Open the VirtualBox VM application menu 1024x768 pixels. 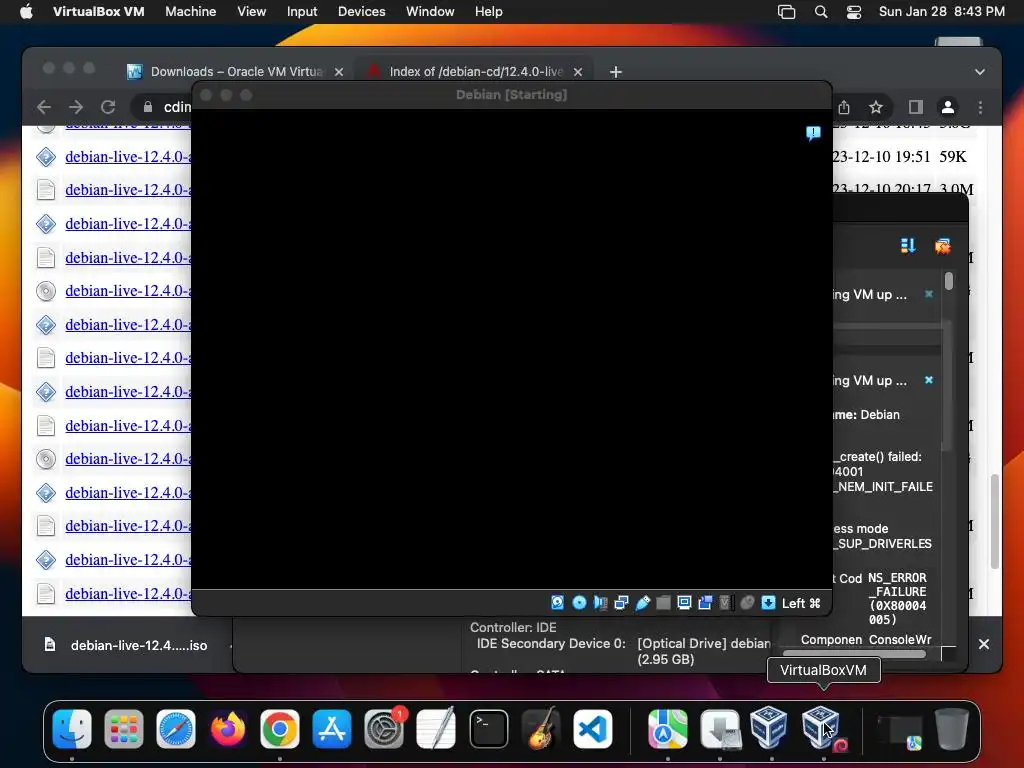pos(99,12)
